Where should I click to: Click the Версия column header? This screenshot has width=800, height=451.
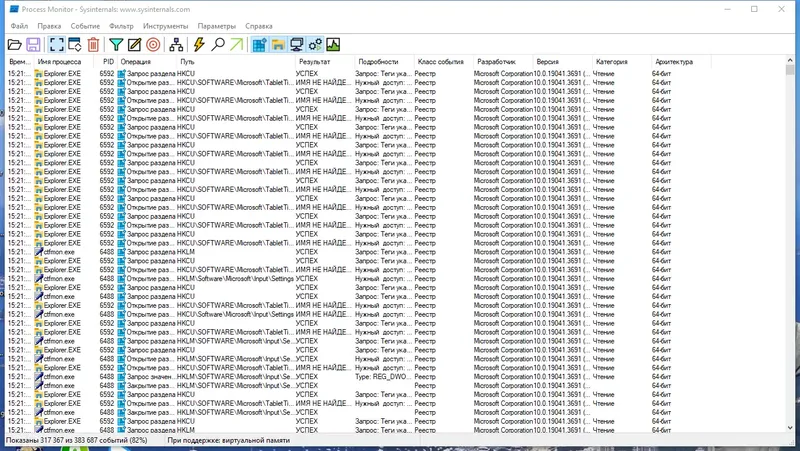pyautogui.click(x=562, y=62)
